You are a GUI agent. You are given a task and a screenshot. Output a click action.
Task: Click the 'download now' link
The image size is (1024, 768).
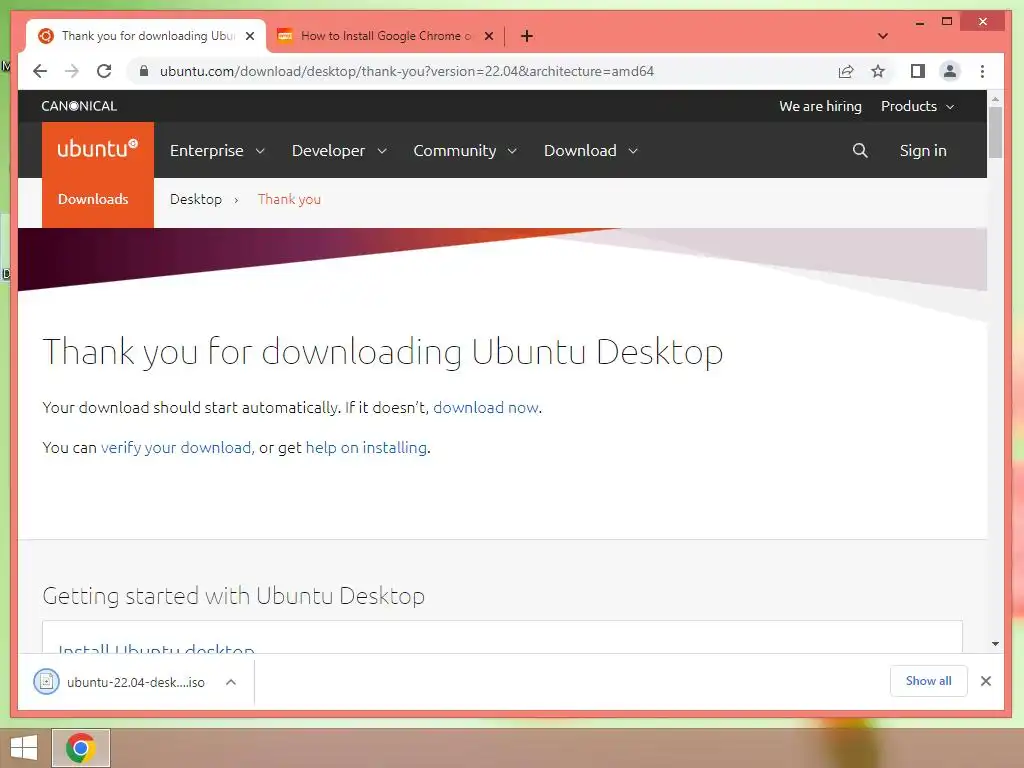[486, 408]
